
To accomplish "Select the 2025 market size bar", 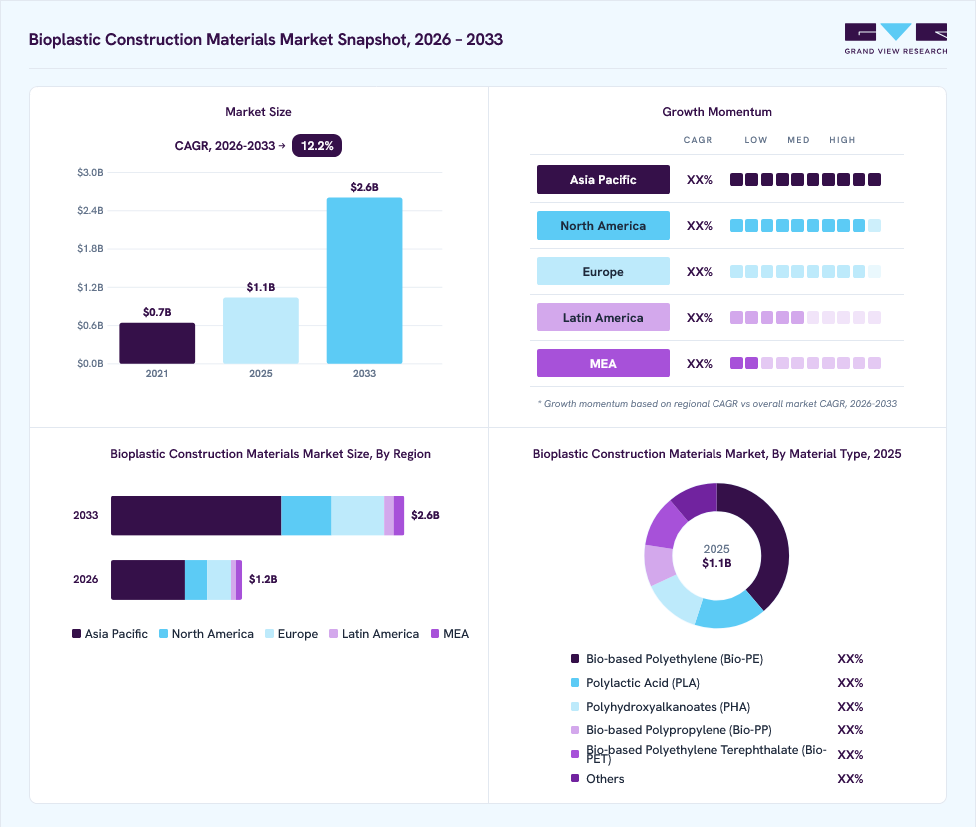I will (261, 331).
